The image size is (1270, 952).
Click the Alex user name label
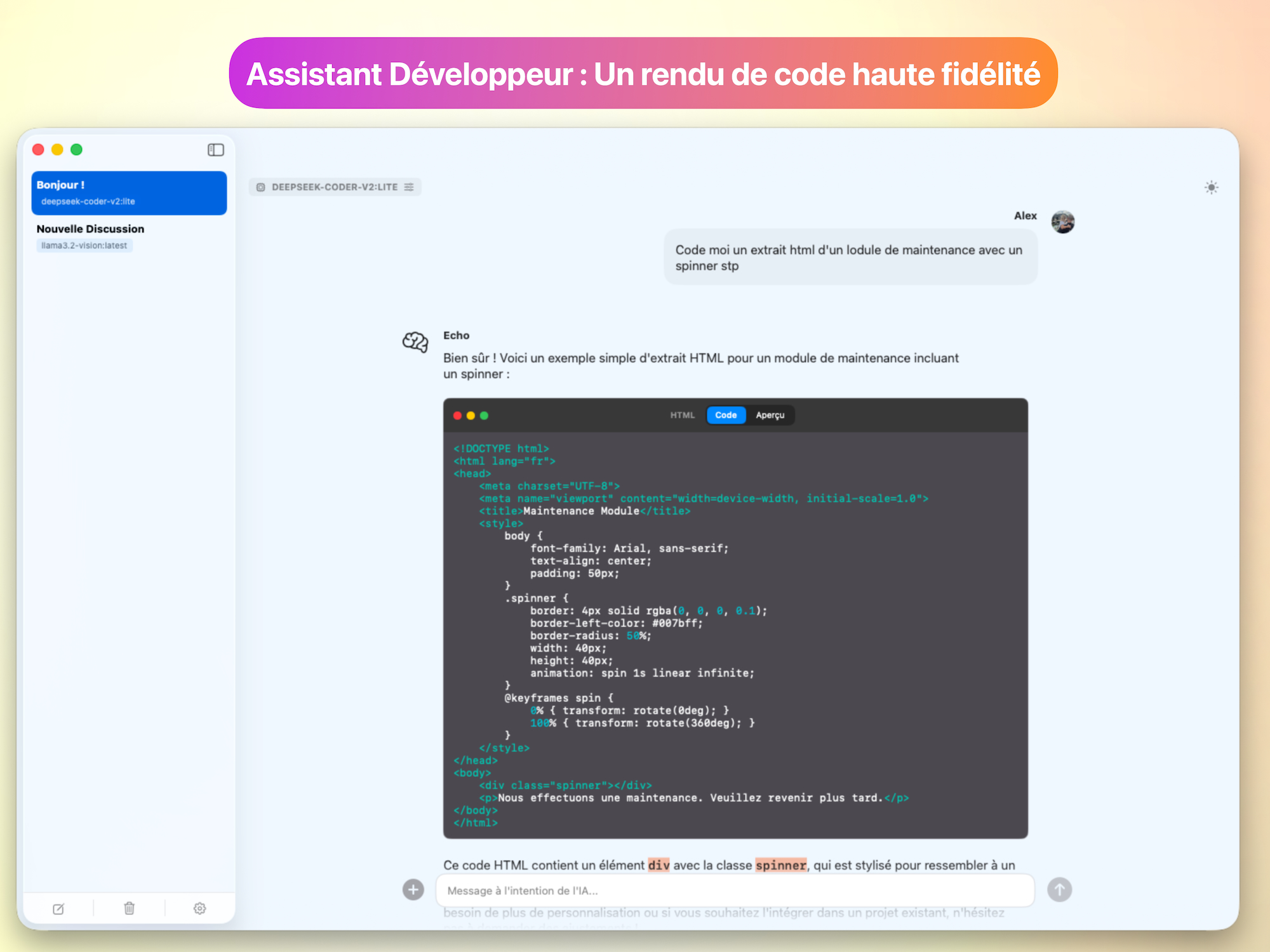pyautogui.click(x=1025, y=216)
